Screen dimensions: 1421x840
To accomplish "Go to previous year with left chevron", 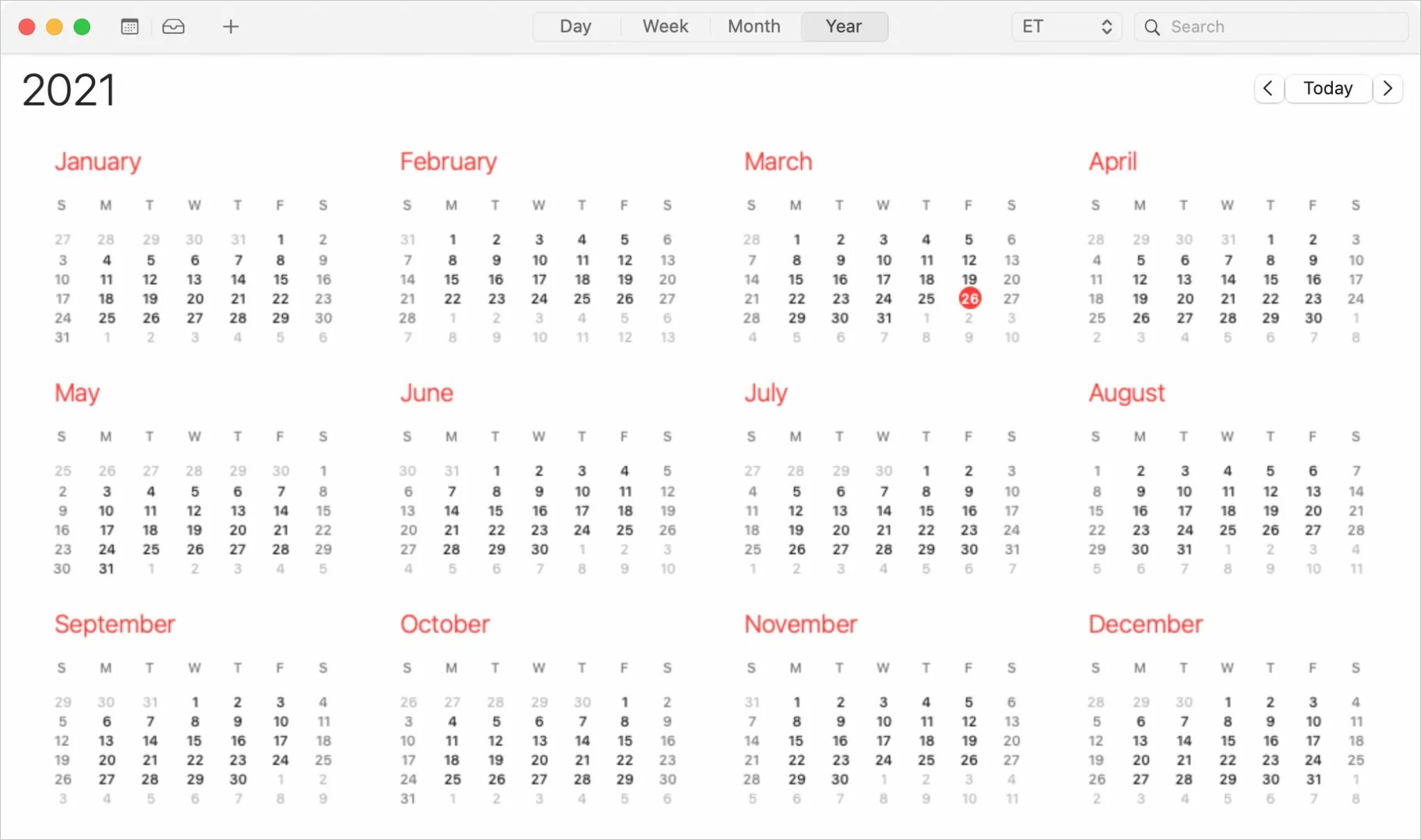I will pos(1268,89).
